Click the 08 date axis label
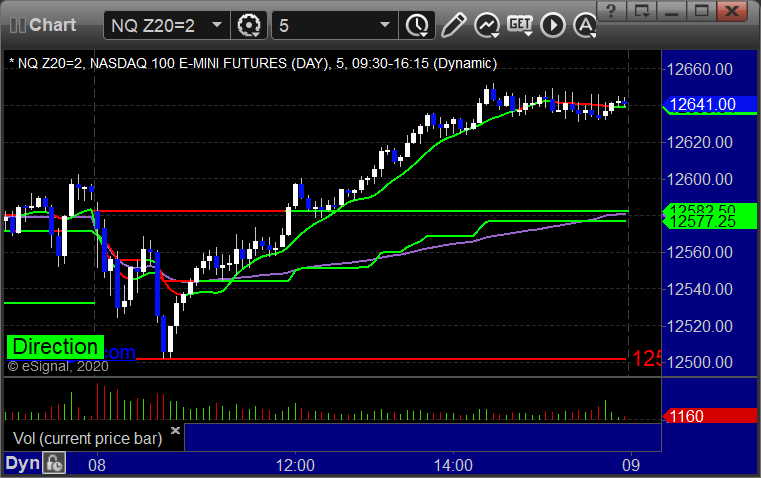 point(97,465)
